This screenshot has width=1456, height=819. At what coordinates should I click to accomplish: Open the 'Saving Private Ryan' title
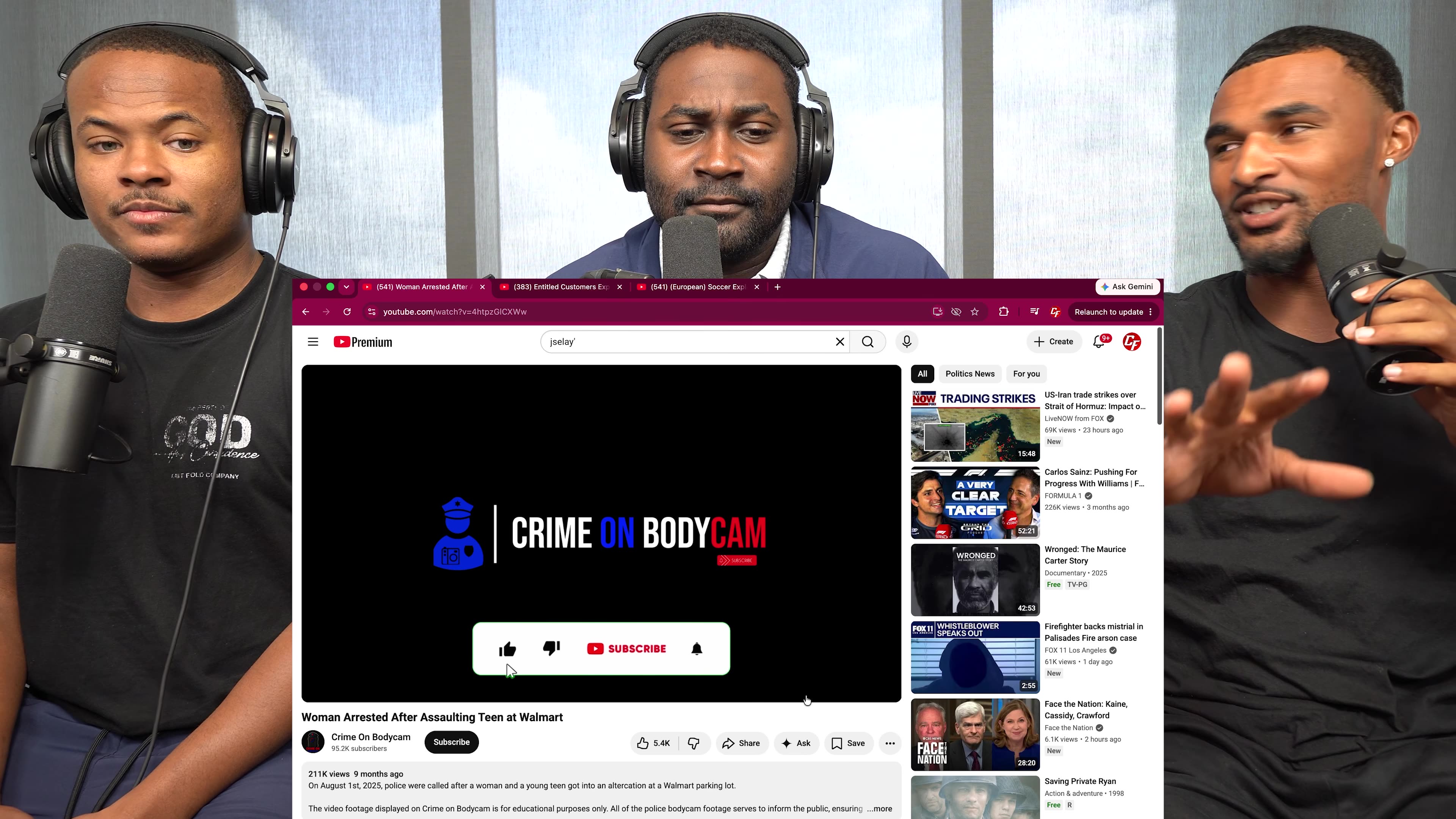click(1080, 782)
